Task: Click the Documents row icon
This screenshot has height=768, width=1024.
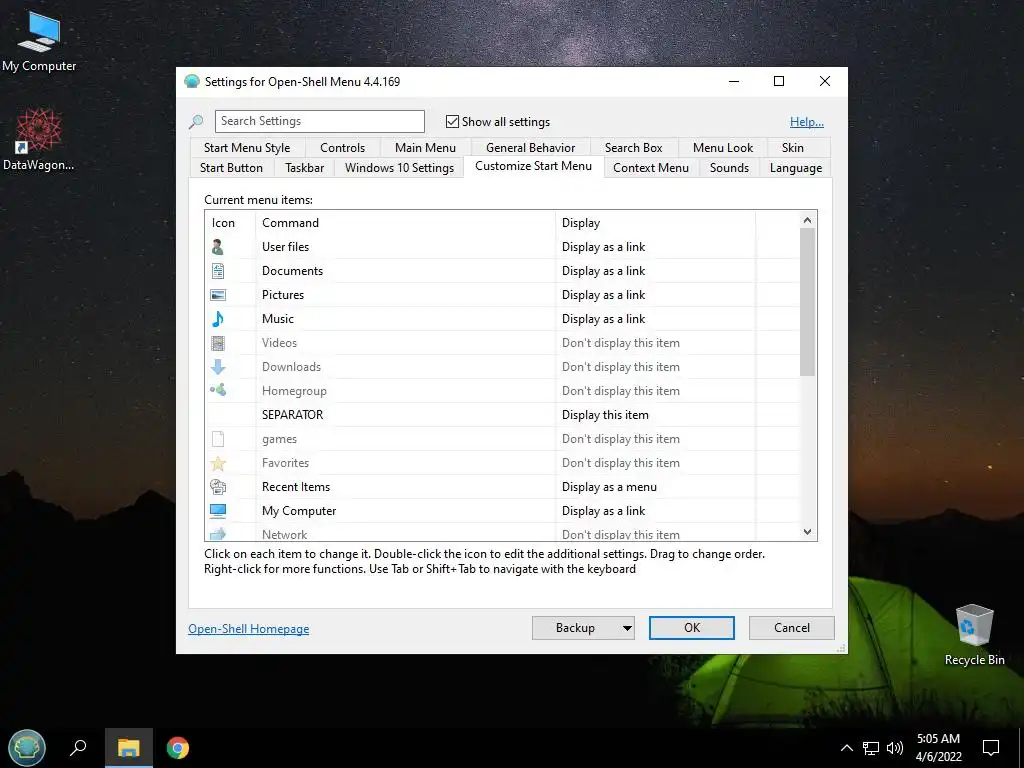Action: click(x=218, y=271)
